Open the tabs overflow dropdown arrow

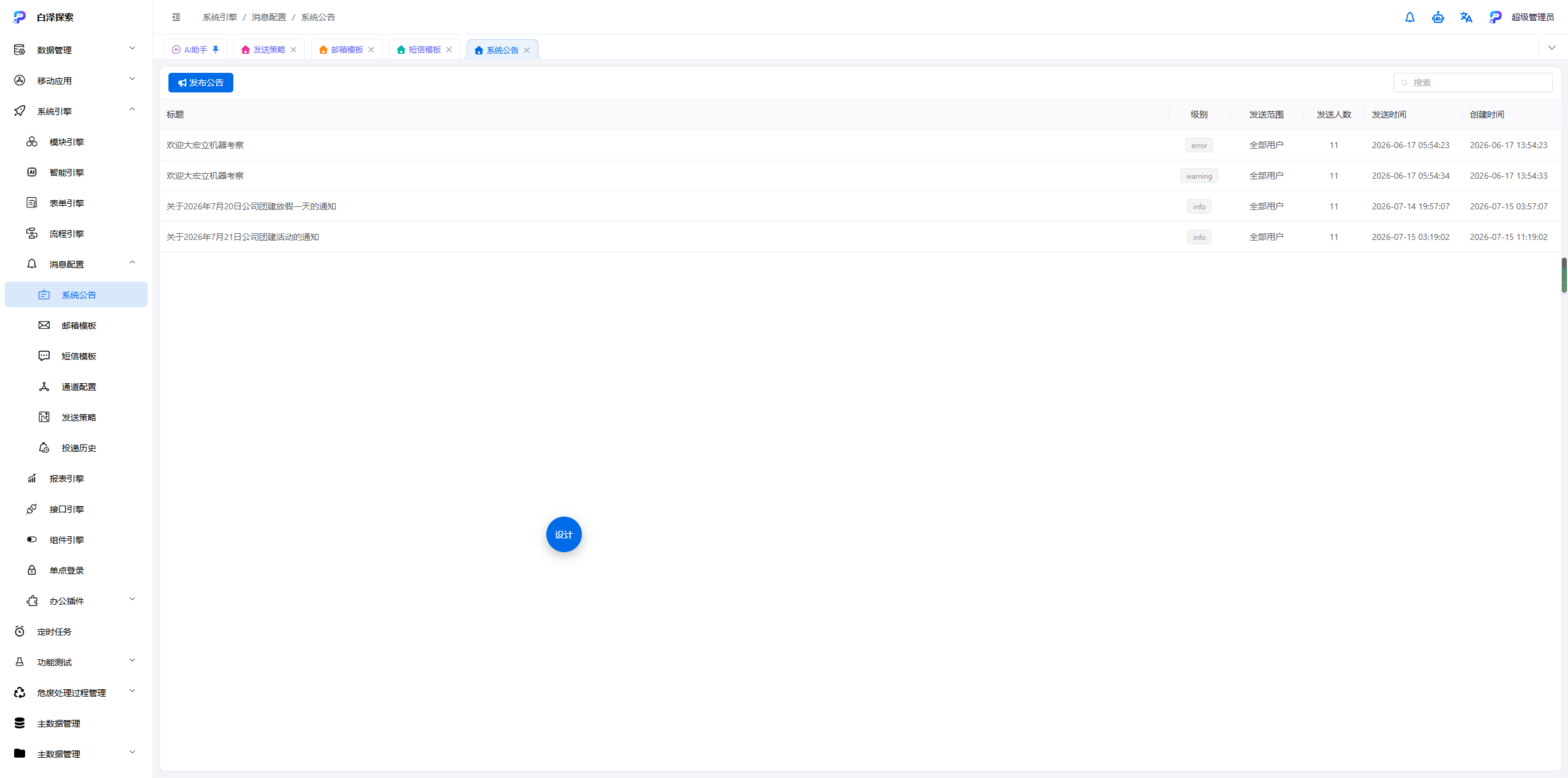tap(1552, 48)
